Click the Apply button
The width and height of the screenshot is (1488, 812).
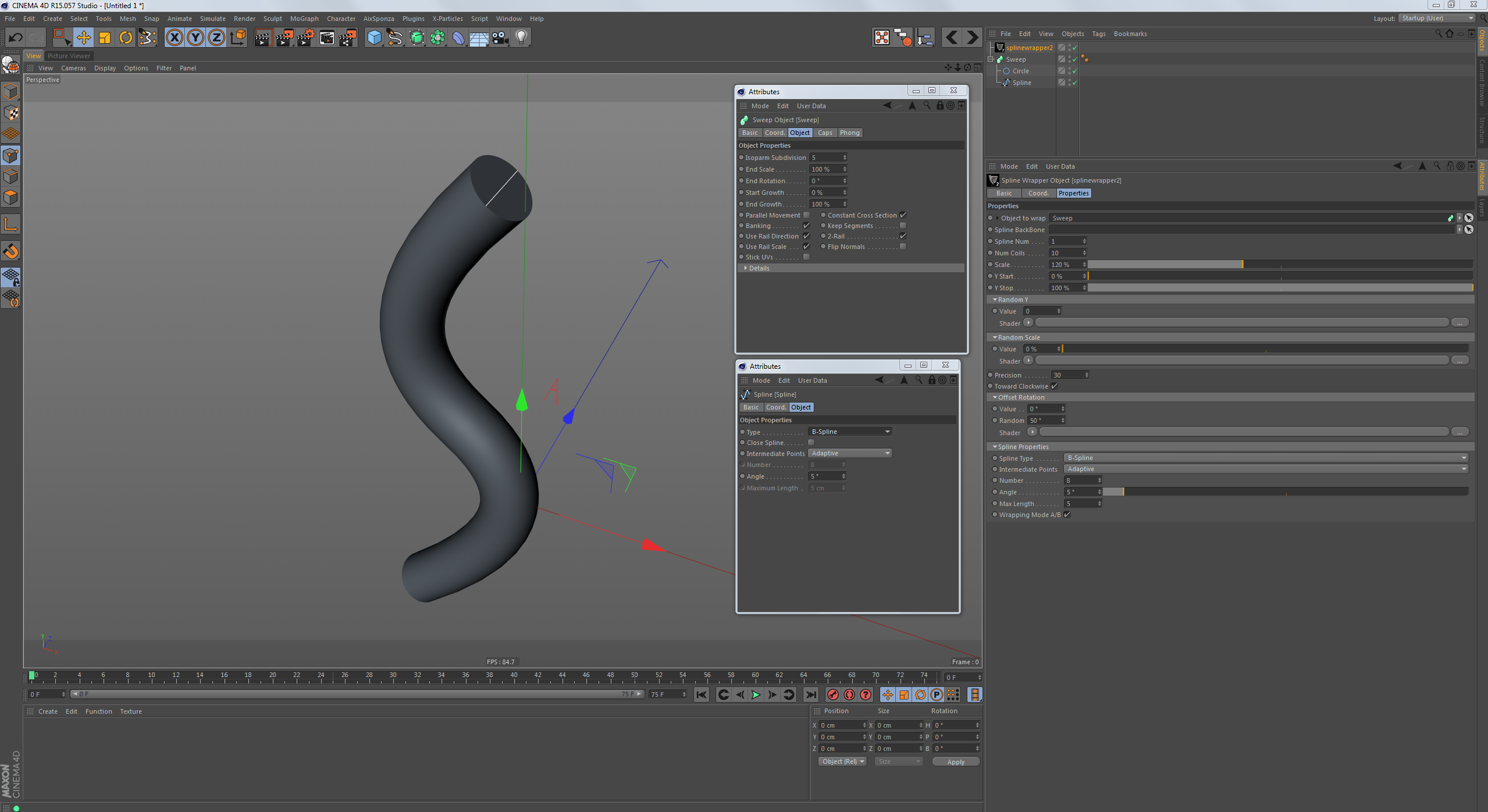pos(955,762)
